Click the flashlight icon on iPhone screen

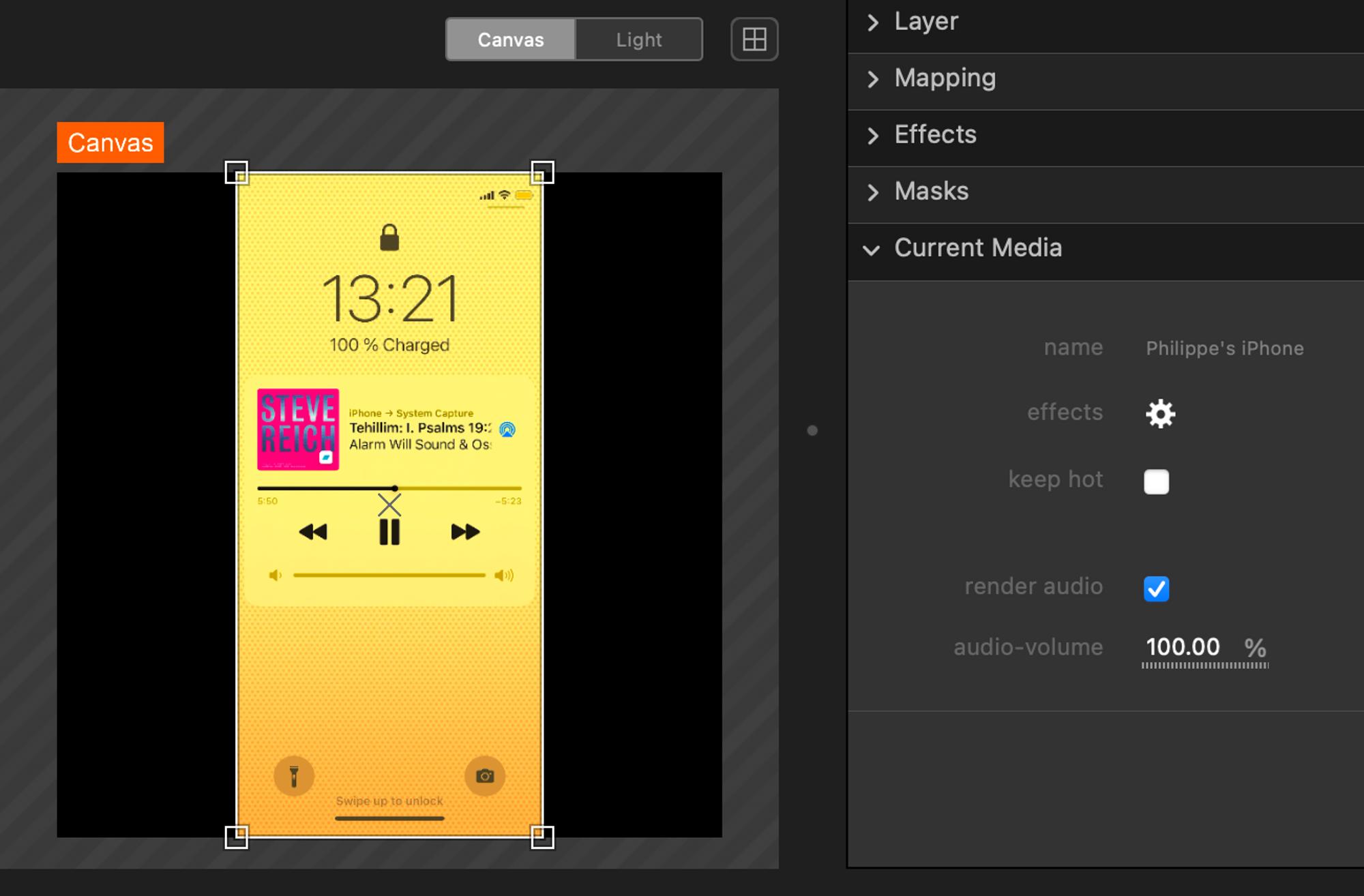294,776
